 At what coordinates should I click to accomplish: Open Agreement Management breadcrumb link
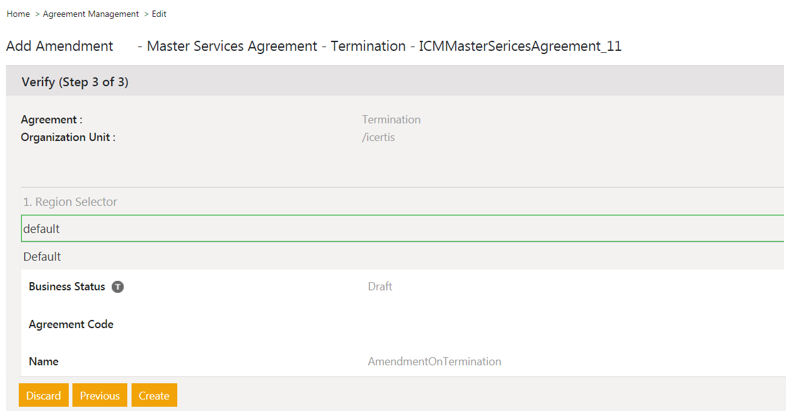pos(91,14)
